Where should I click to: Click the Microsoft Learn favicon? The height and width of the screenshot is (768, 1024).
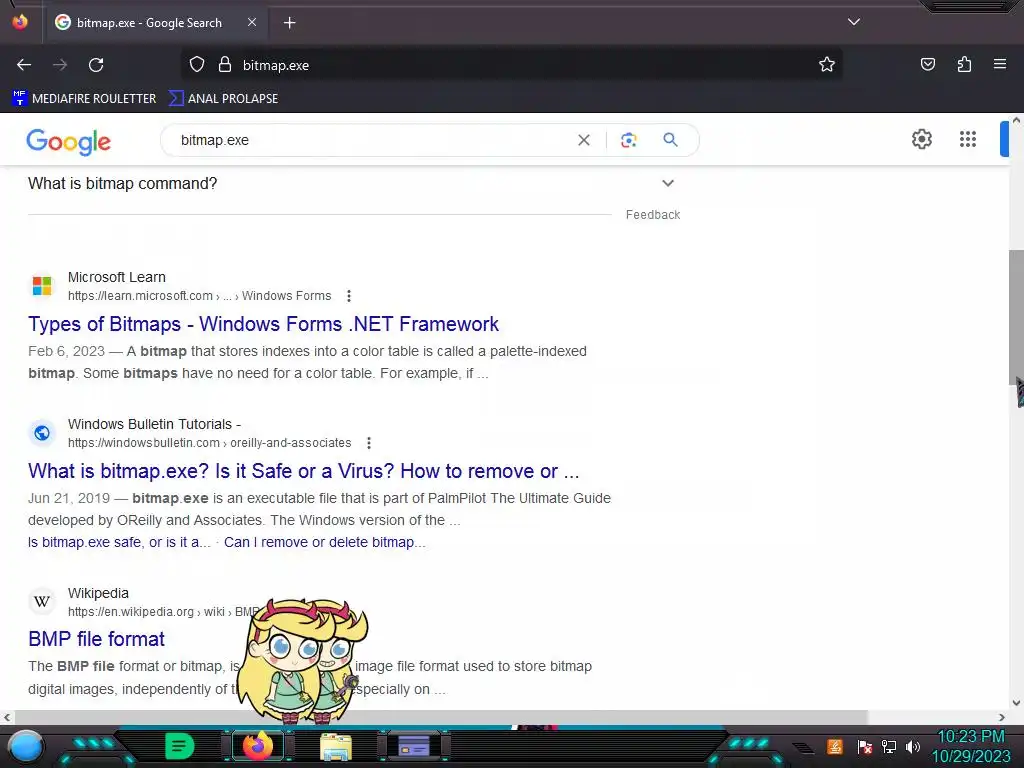pos(42,285)
